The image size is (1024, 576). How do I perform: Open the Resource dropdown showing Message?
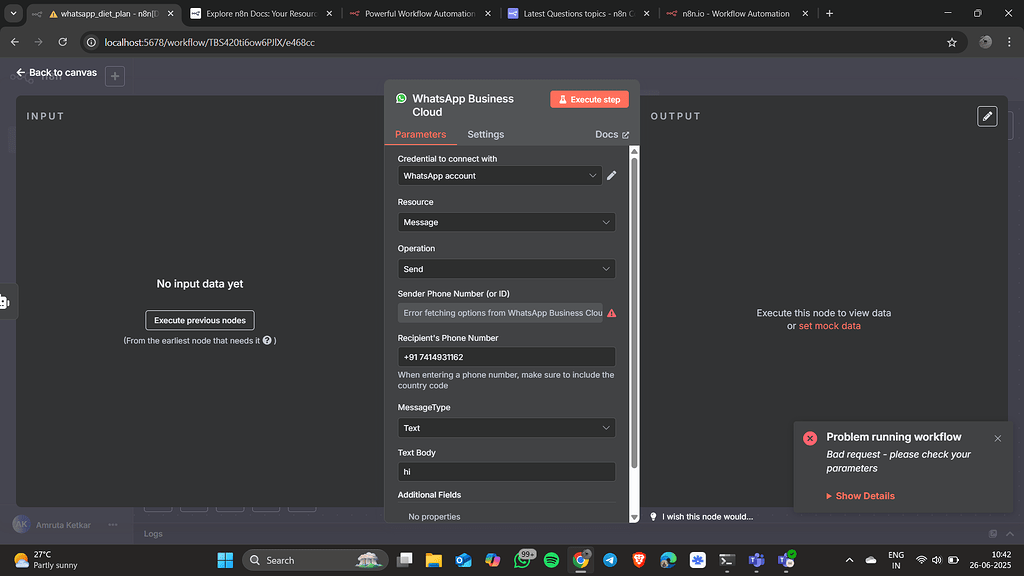(506, 222)
